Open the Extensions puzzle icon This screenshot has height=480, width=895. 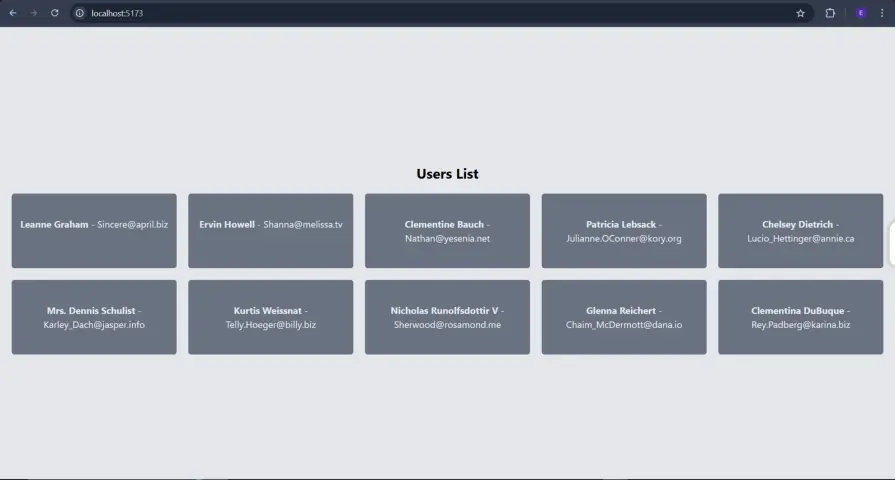[830, 13]
